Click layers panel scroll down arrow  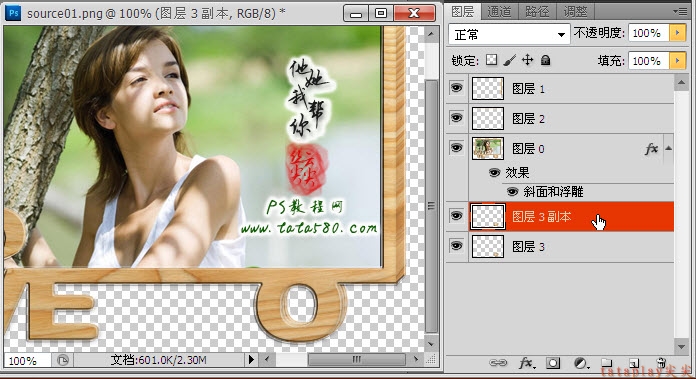tap(681, 346)
